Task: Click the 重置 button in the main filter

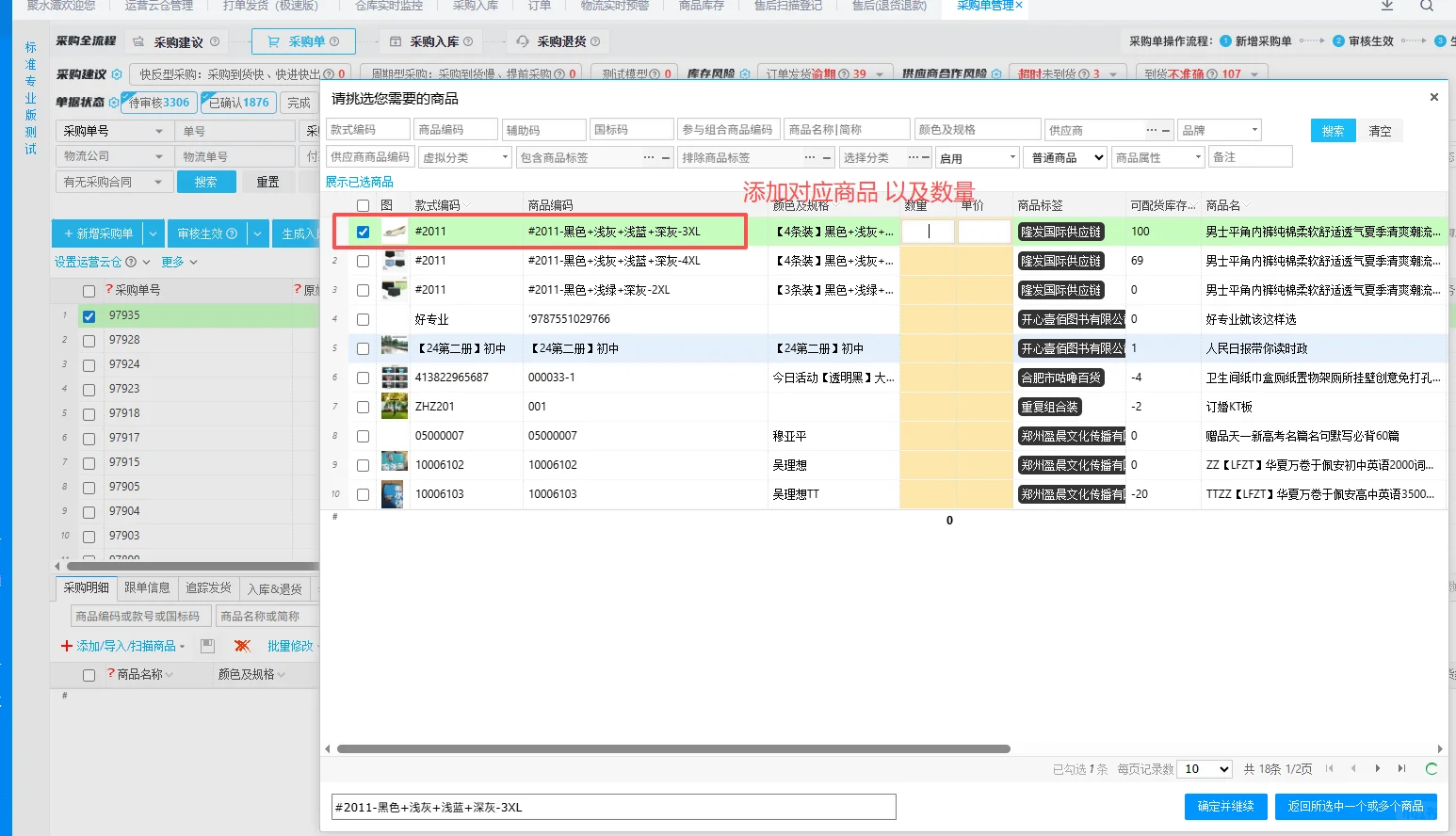Action: tap(268, 182)
